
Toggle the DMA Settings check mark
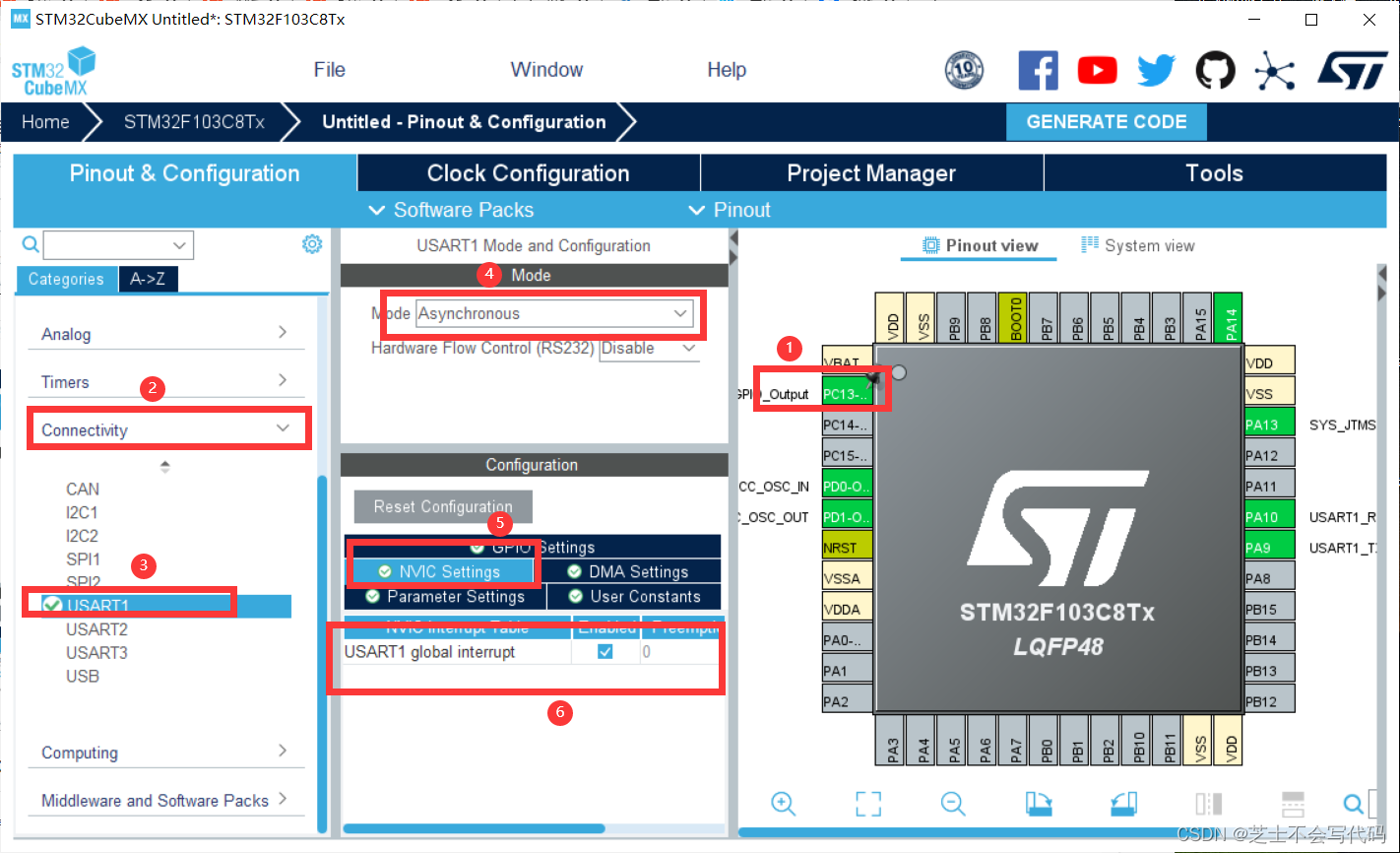click(x=576, y=571)
